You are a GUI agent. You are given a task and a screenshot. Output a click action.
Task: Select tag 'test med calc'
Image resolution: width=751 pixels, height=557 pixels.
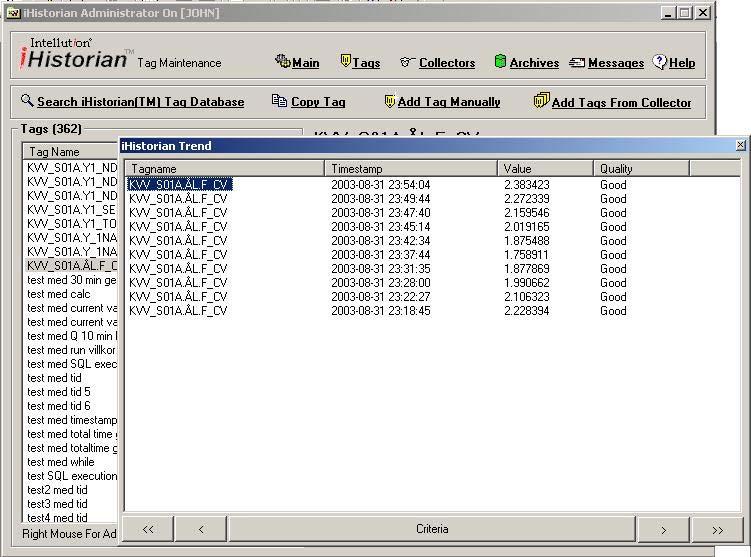58,294
